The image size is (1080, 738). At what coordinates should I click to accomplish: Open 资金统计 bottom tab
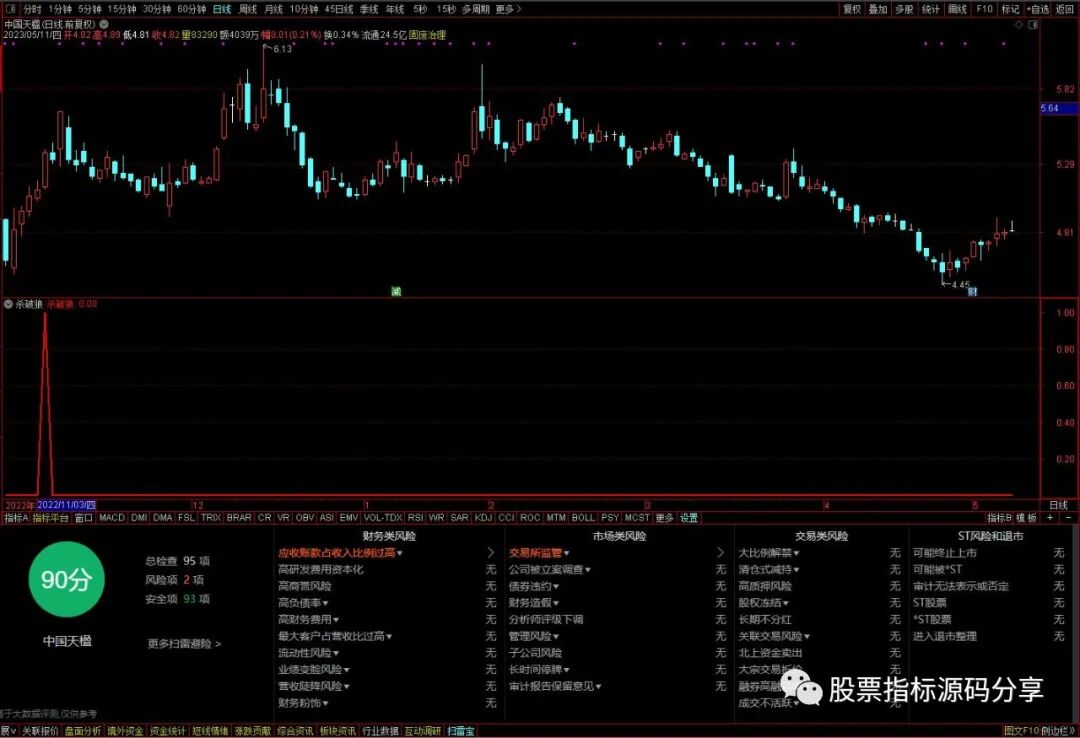[168, 730]
